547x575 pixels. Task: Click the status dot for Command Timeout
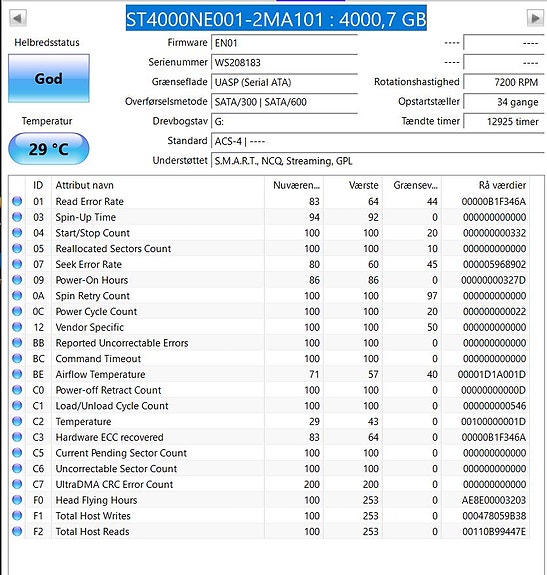pos(17,358)
